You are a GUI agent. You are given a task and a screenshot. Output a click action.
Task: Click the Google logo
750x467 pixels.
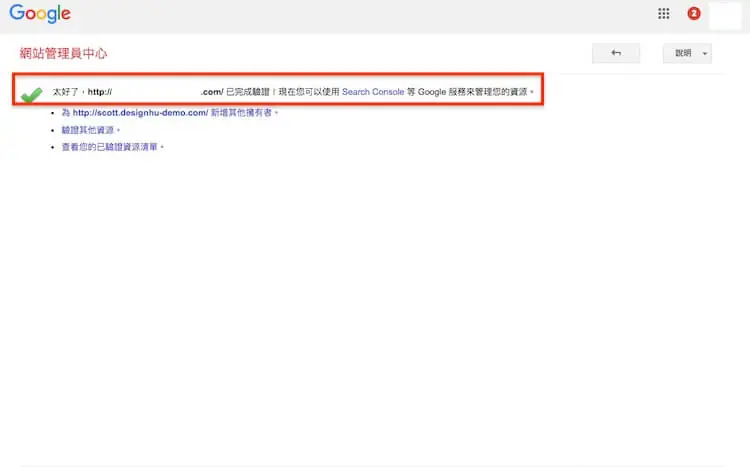(40, 13)
